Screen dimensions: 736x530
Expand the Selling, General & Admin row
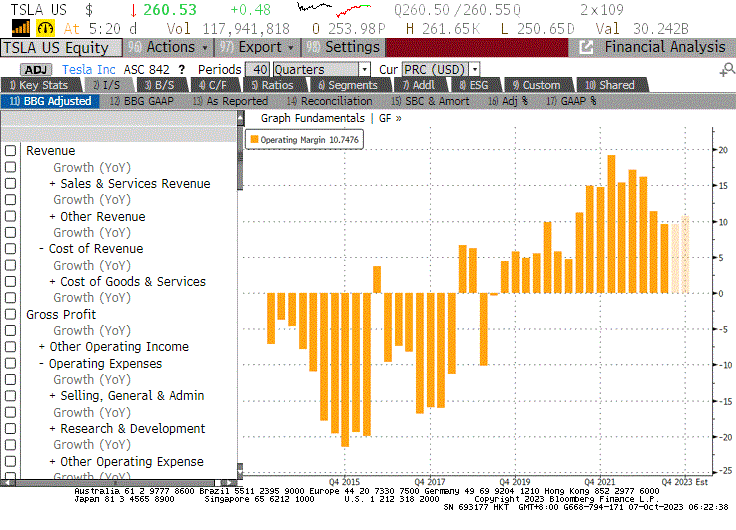tap(53, 396)
